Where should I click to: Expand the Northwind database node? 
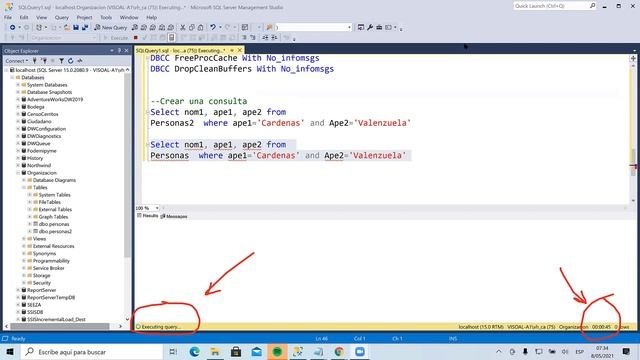point(18,165)
